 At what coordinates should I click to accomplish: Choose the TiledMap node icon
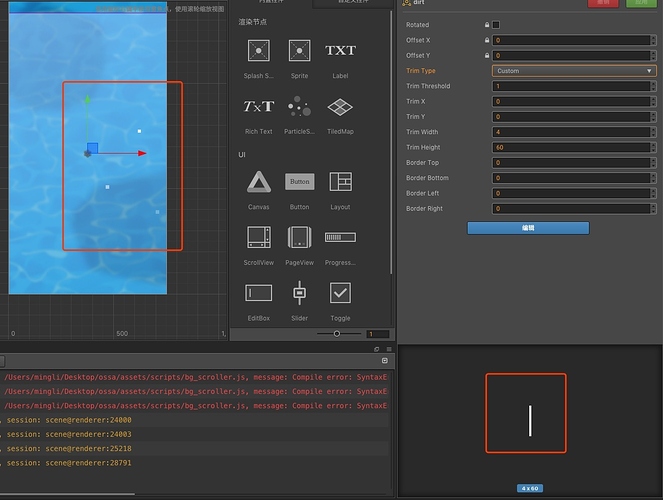pyautogui.click(x=340, y=107)
